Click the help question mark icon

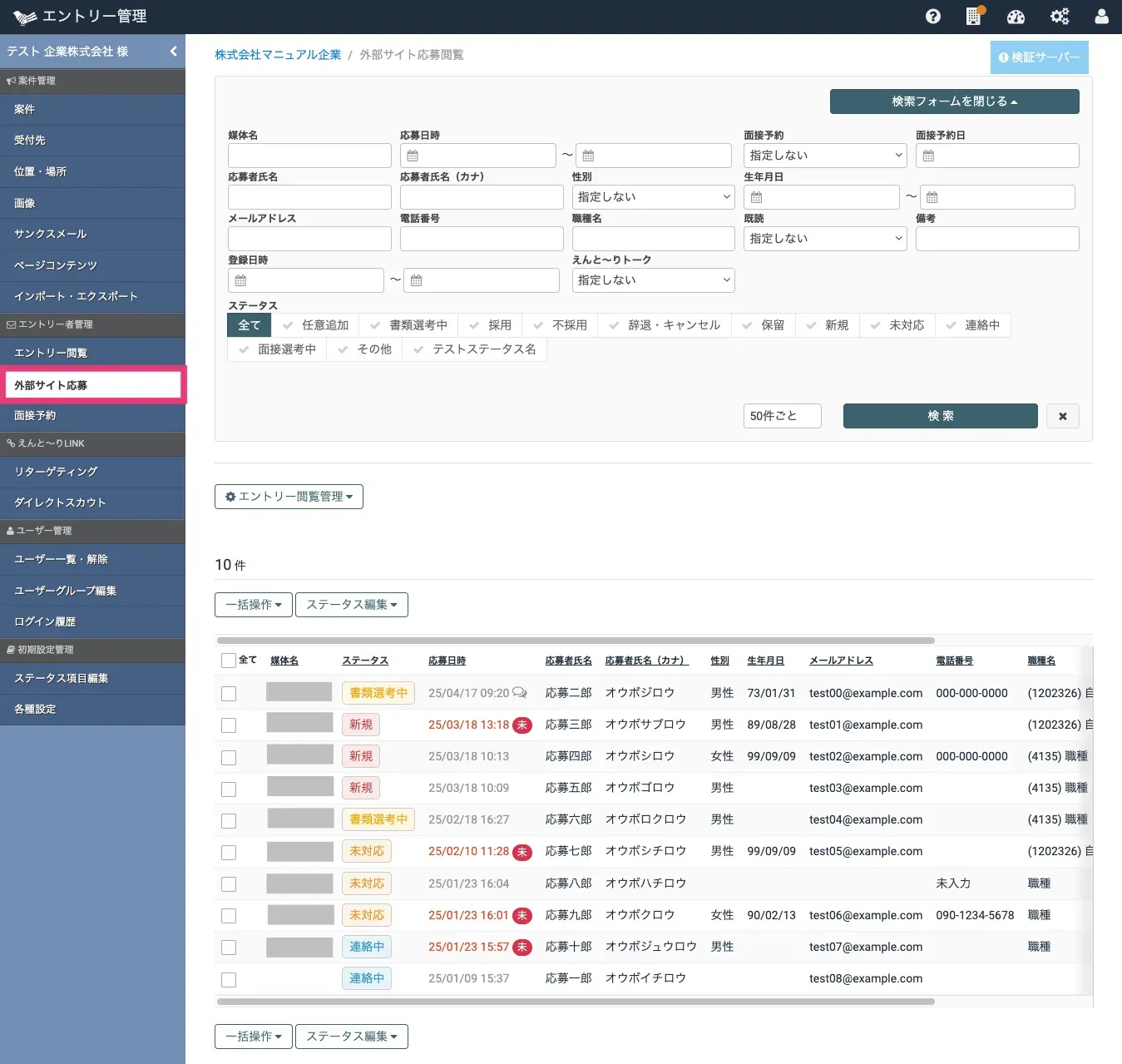point(932,17)
